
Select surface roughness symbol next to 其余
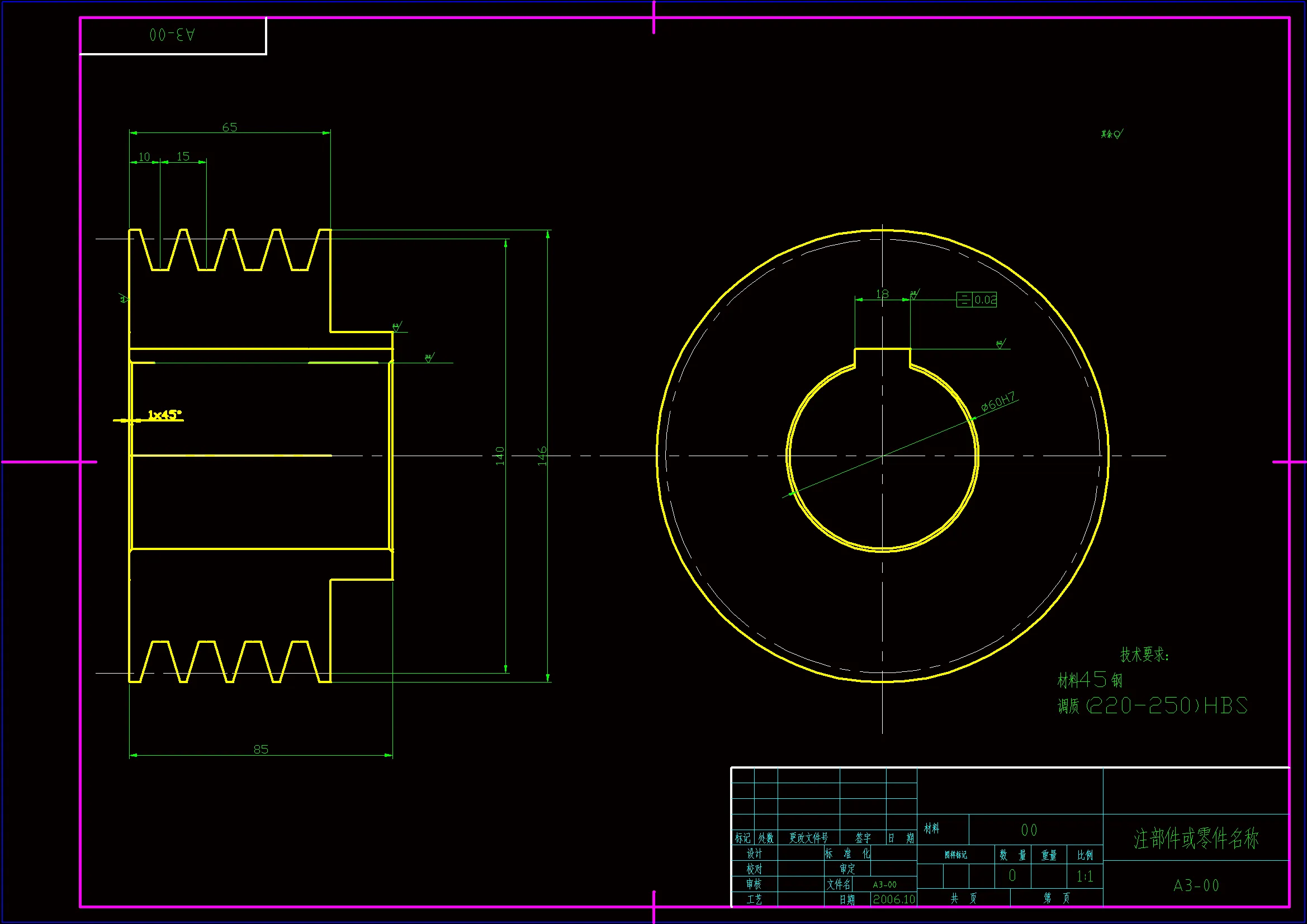[1118, 134]
